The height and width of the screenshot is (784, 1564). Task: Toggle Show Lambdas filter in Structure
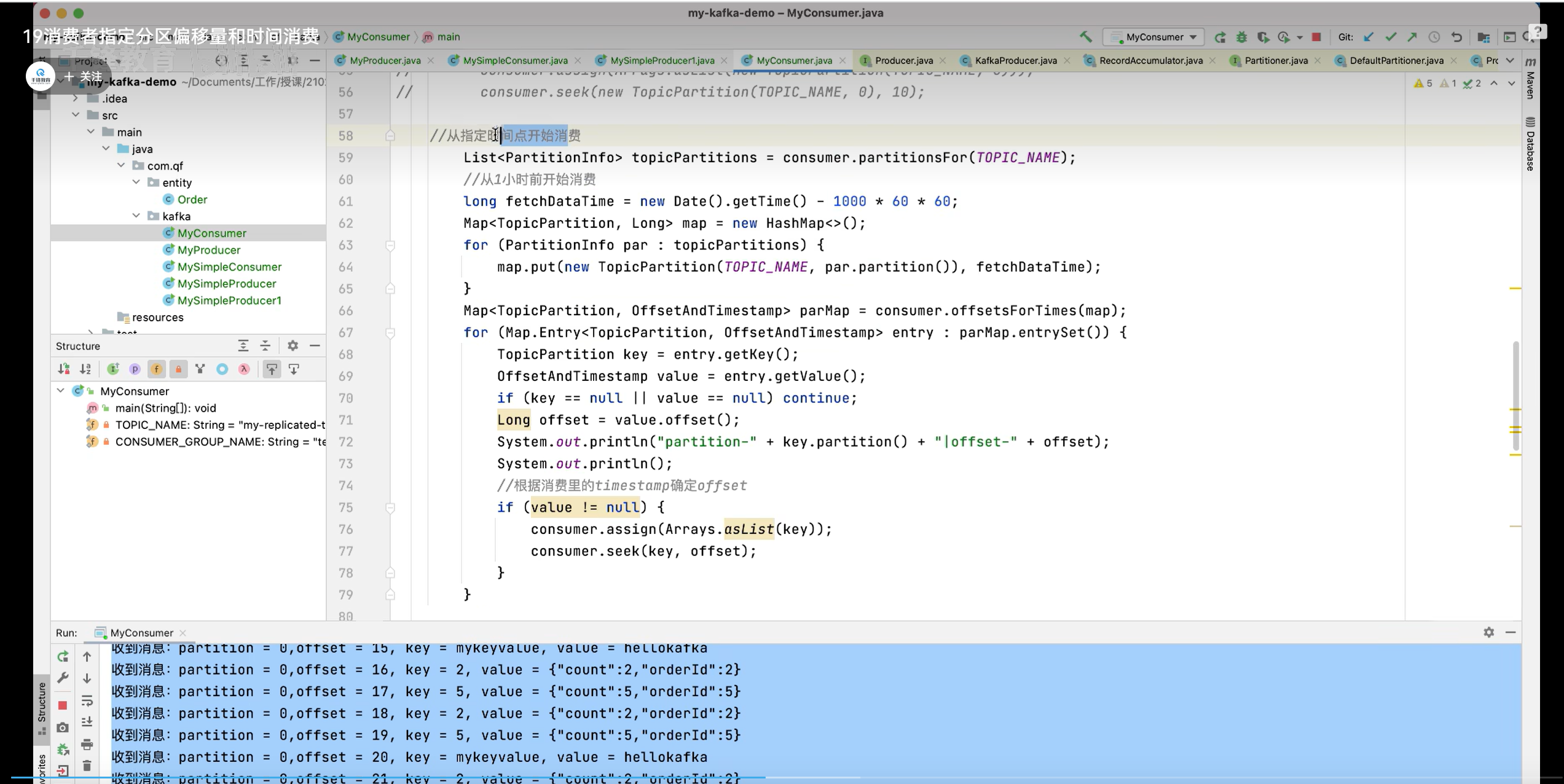tap(244, 369)
